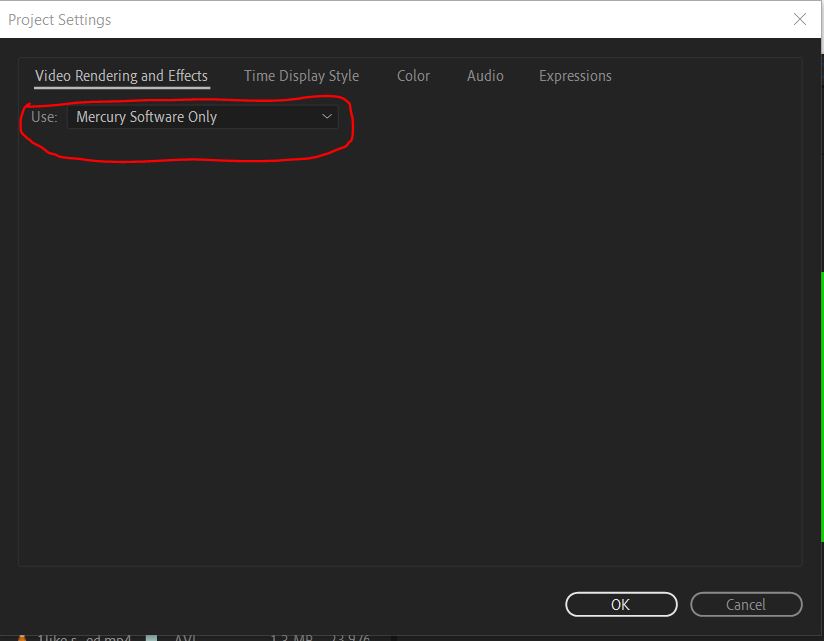Expand the Use combo box showing Mercury Software Only
824x641 pixels.
[x=200, y=117]
